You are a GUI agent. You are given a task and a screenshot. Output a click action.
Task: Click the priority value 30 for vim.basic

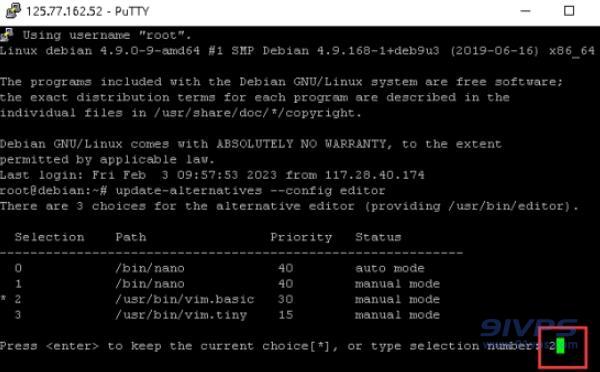(x=285, y=299)
